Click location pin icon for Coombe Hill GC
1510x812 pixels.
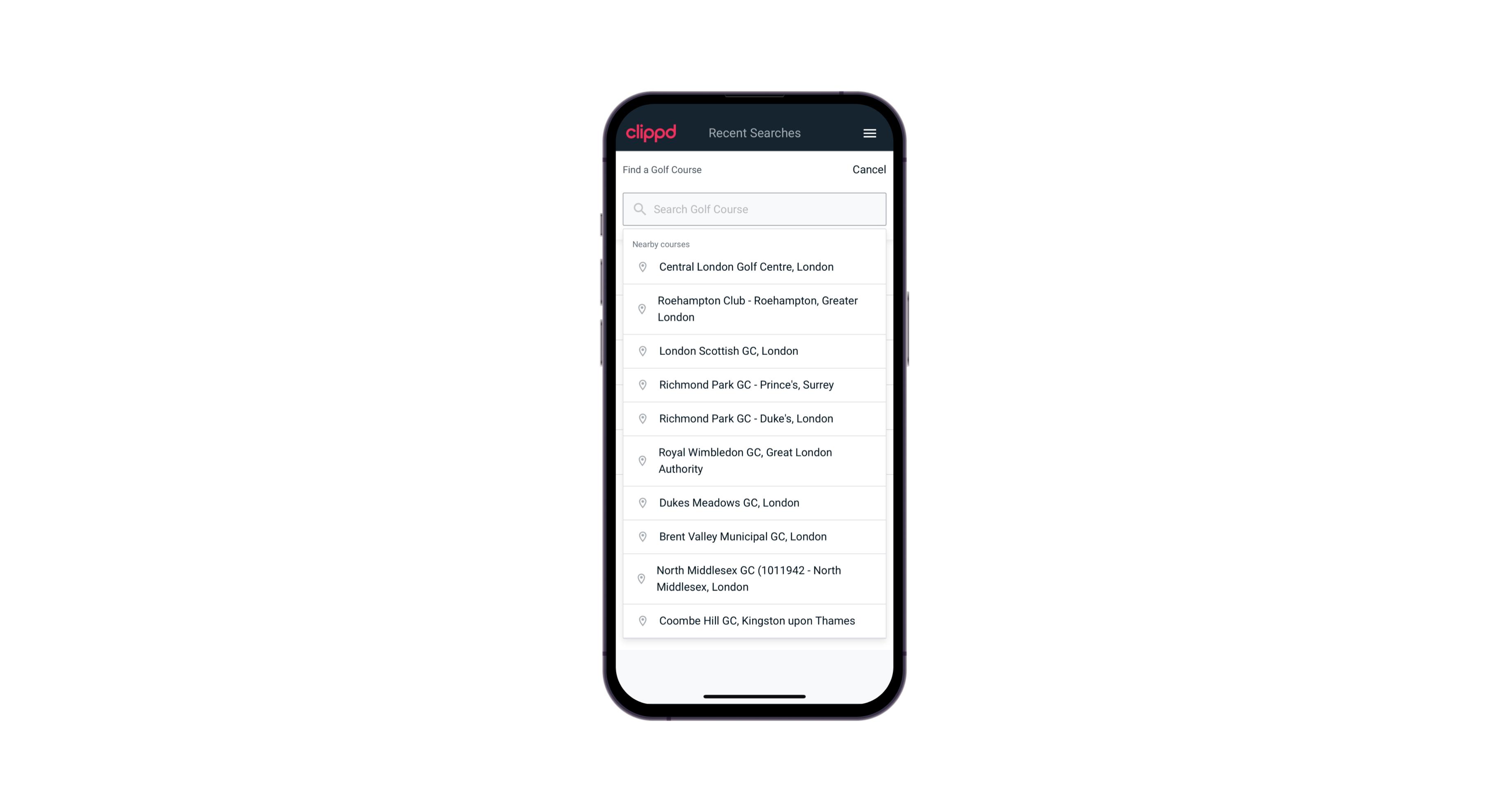[641, 620]
